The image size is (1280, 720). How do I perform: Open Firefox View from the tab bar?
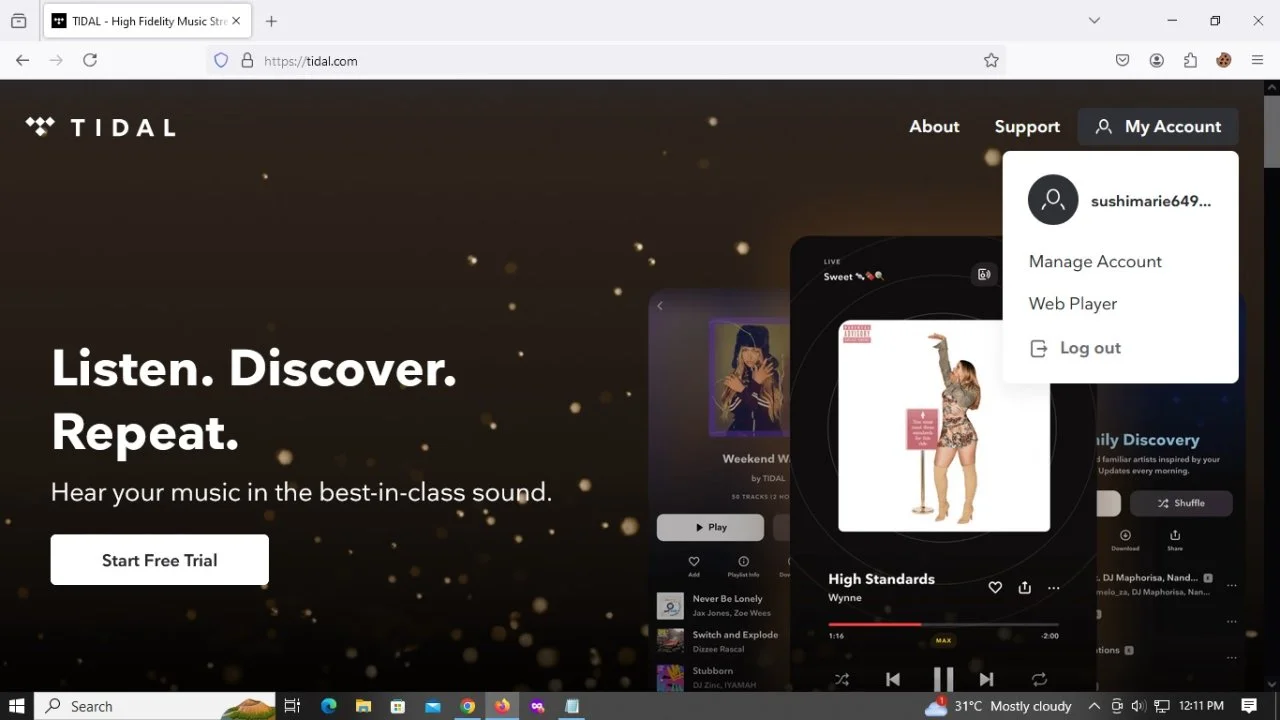[x=19, y=21]
